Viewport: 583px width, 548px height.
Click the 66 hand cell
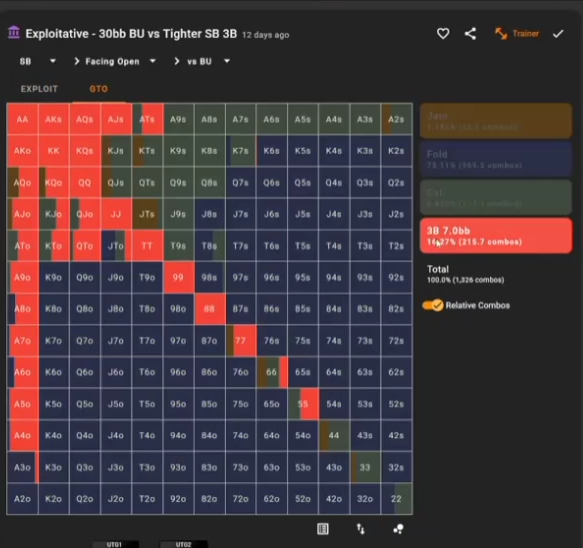(x=271, y=372)
